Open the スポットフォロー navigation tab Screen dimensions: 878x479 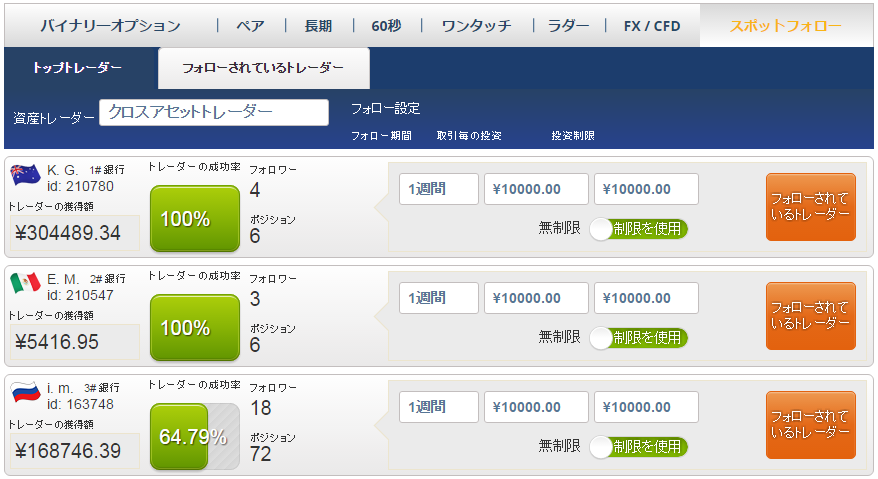(x=786, y=26)
